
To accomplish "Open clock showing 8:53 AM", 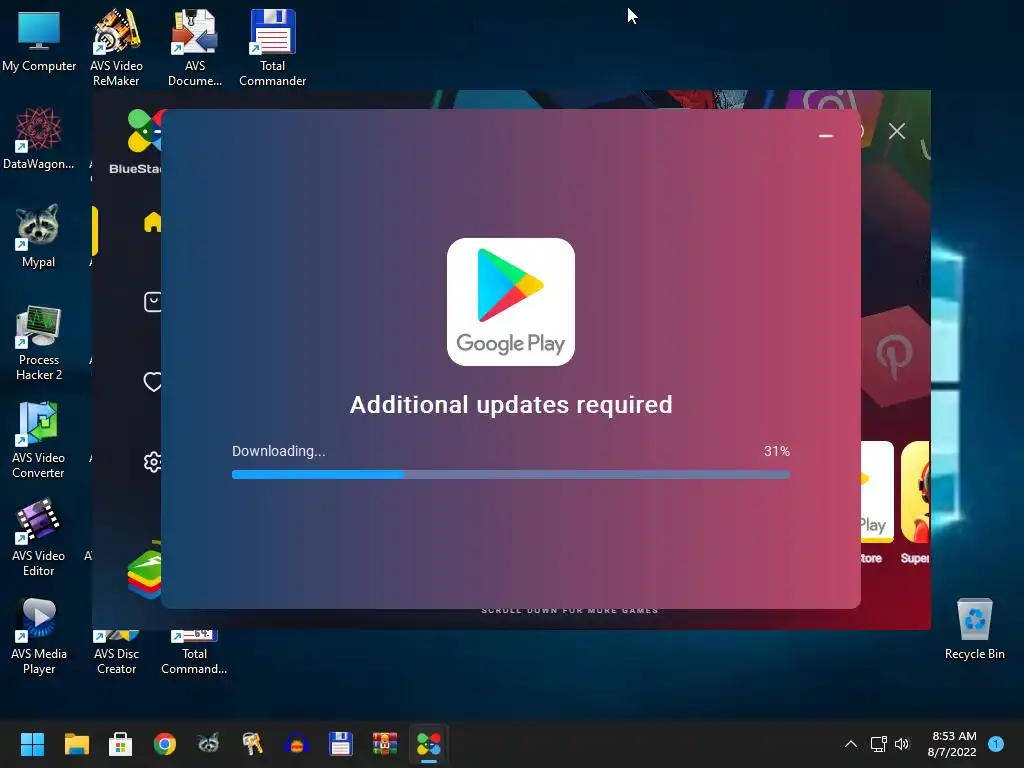I will (x=952, y=744).
